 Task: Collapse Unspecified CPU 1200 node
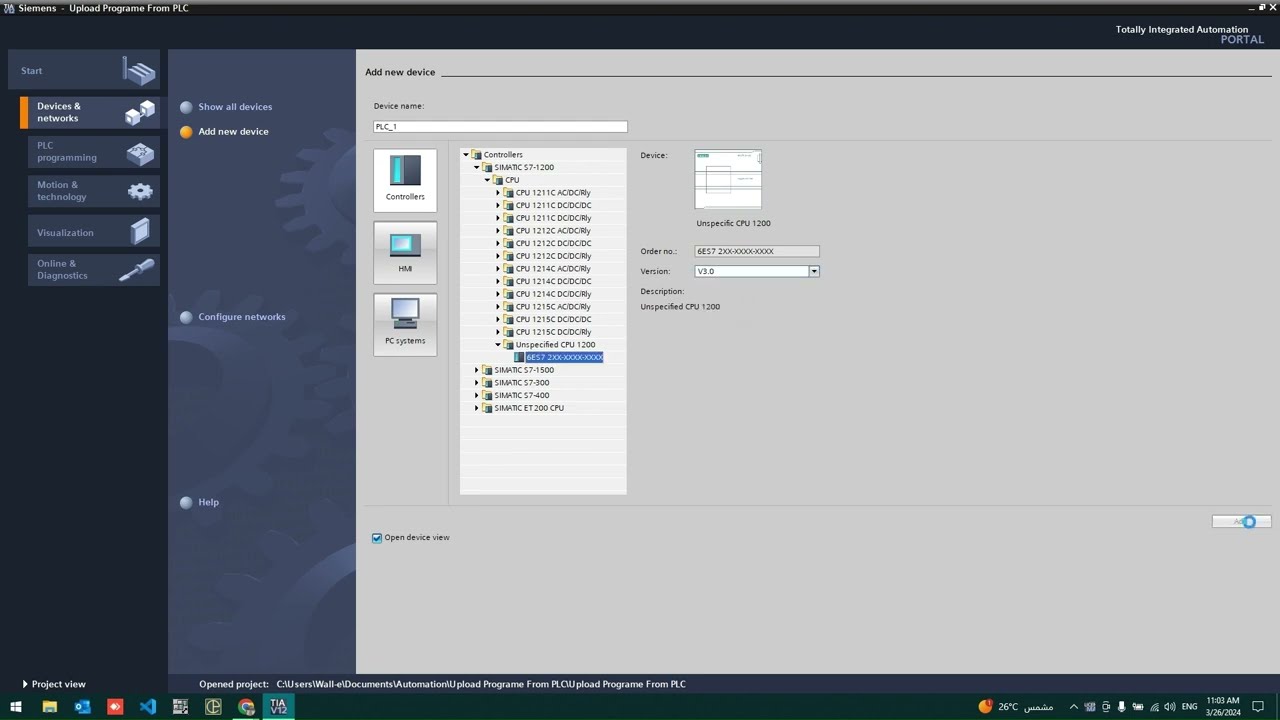pos(498,345)
